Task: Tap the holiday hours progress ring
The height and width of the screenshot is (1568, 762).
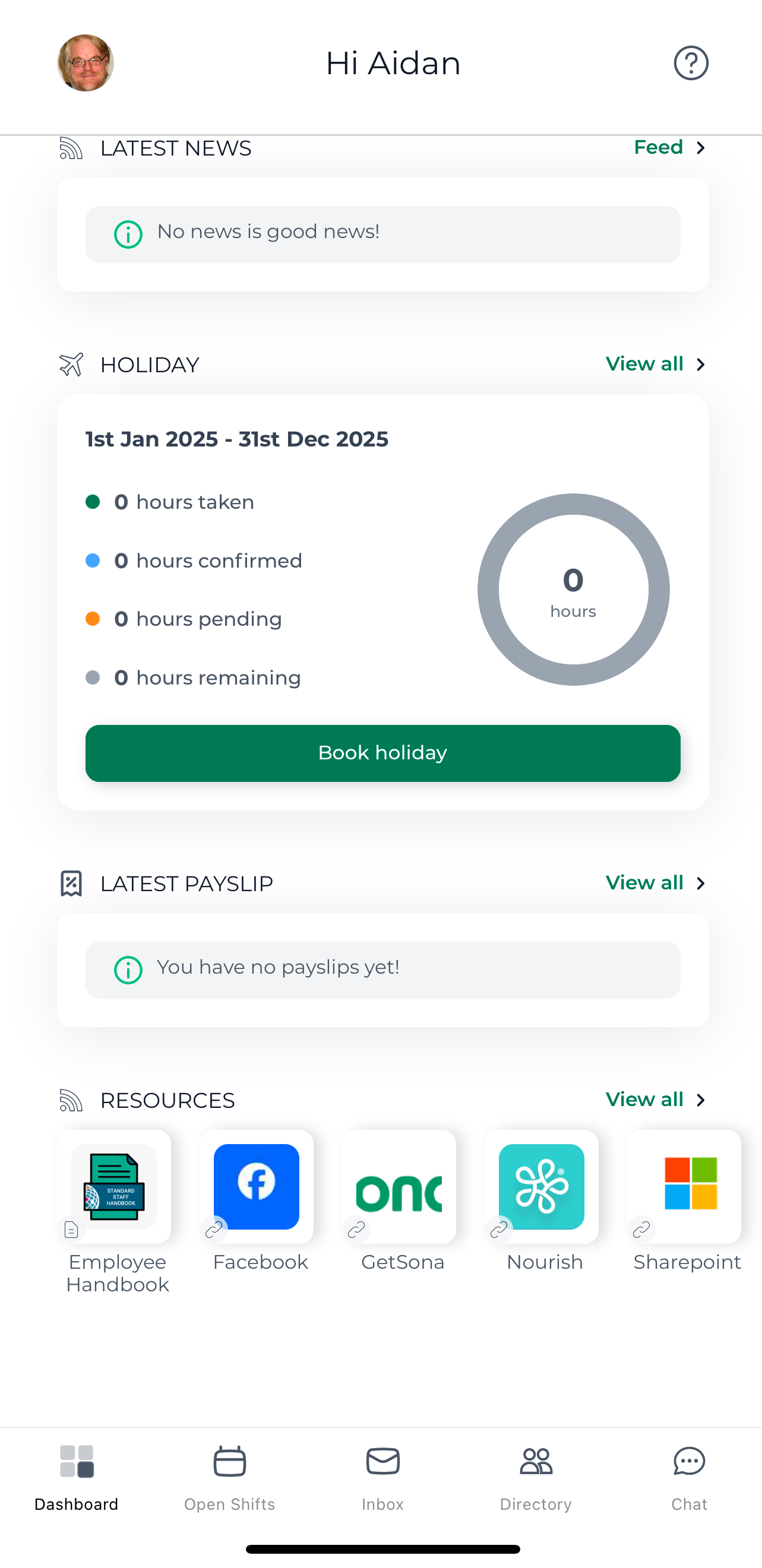Action: tap(573, 589)
